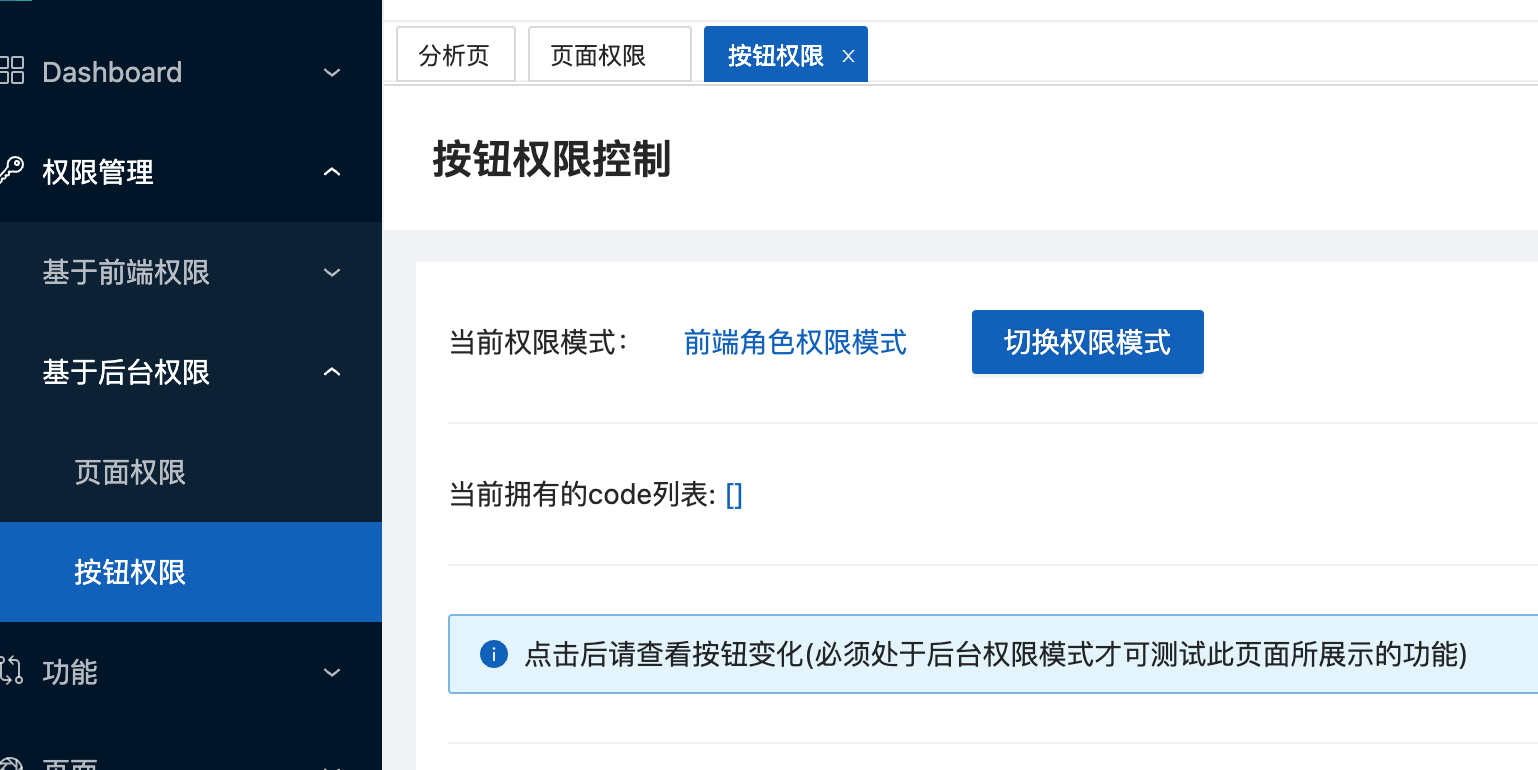This screenshot has height=770, width=1538.
Task: Select 页面权限 in the sidebar
Action: click(130, 472)
